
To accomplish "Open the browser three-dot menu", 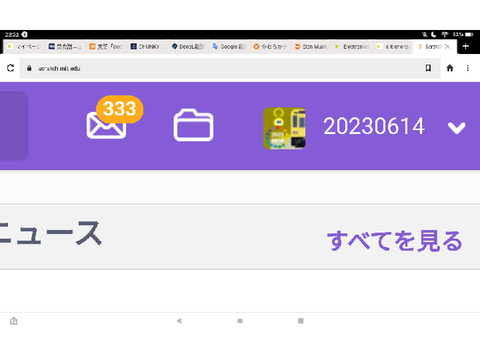I will click(x=468, y=68).
